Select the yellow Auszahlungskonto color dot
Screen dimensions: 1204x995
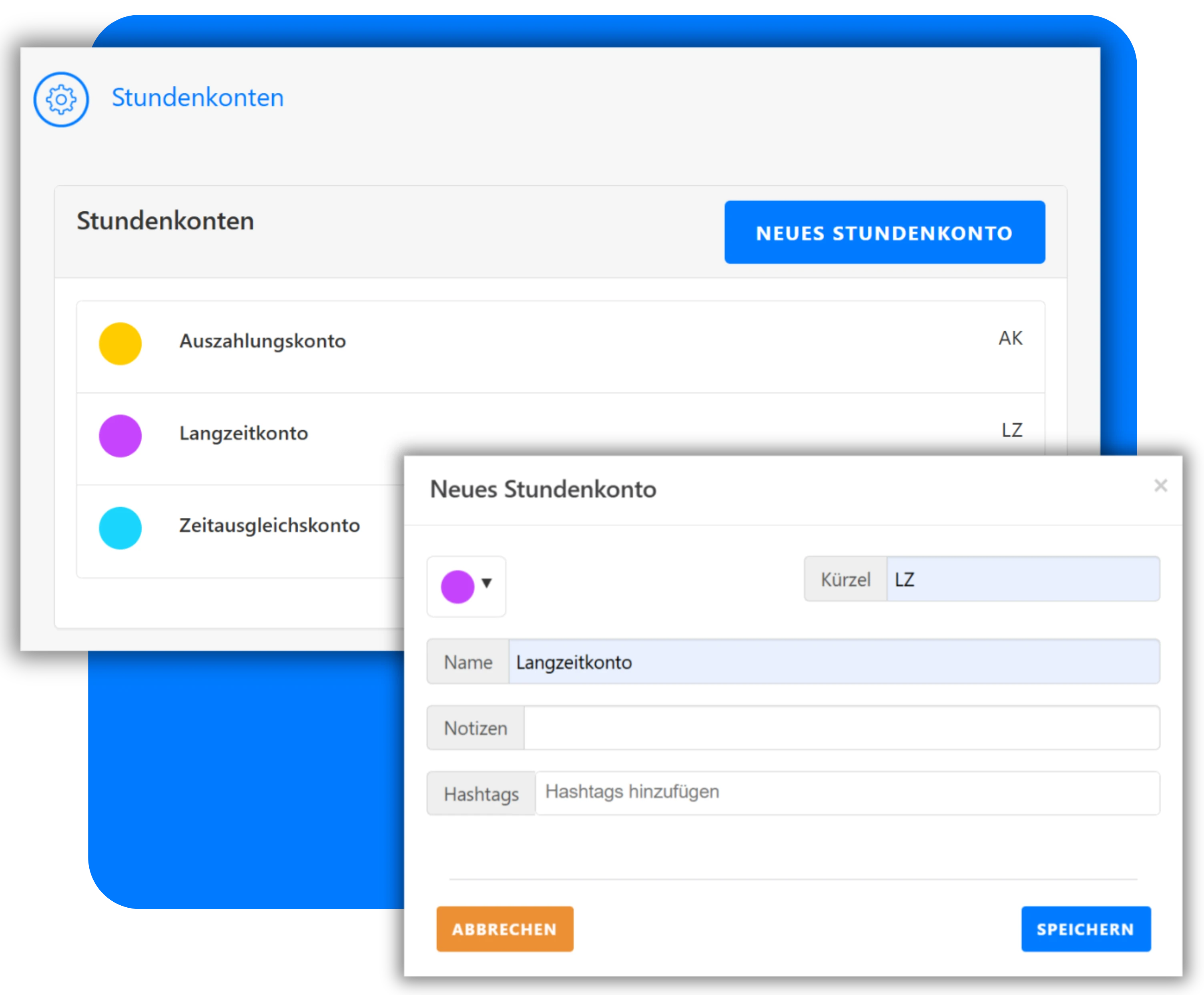click(120, 343)
